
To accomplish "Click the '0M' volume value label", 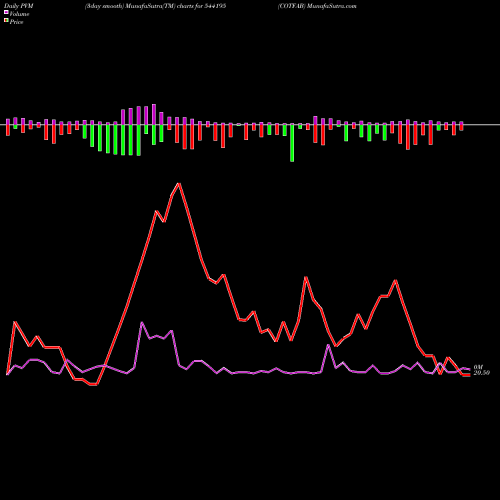I will 478,367.
